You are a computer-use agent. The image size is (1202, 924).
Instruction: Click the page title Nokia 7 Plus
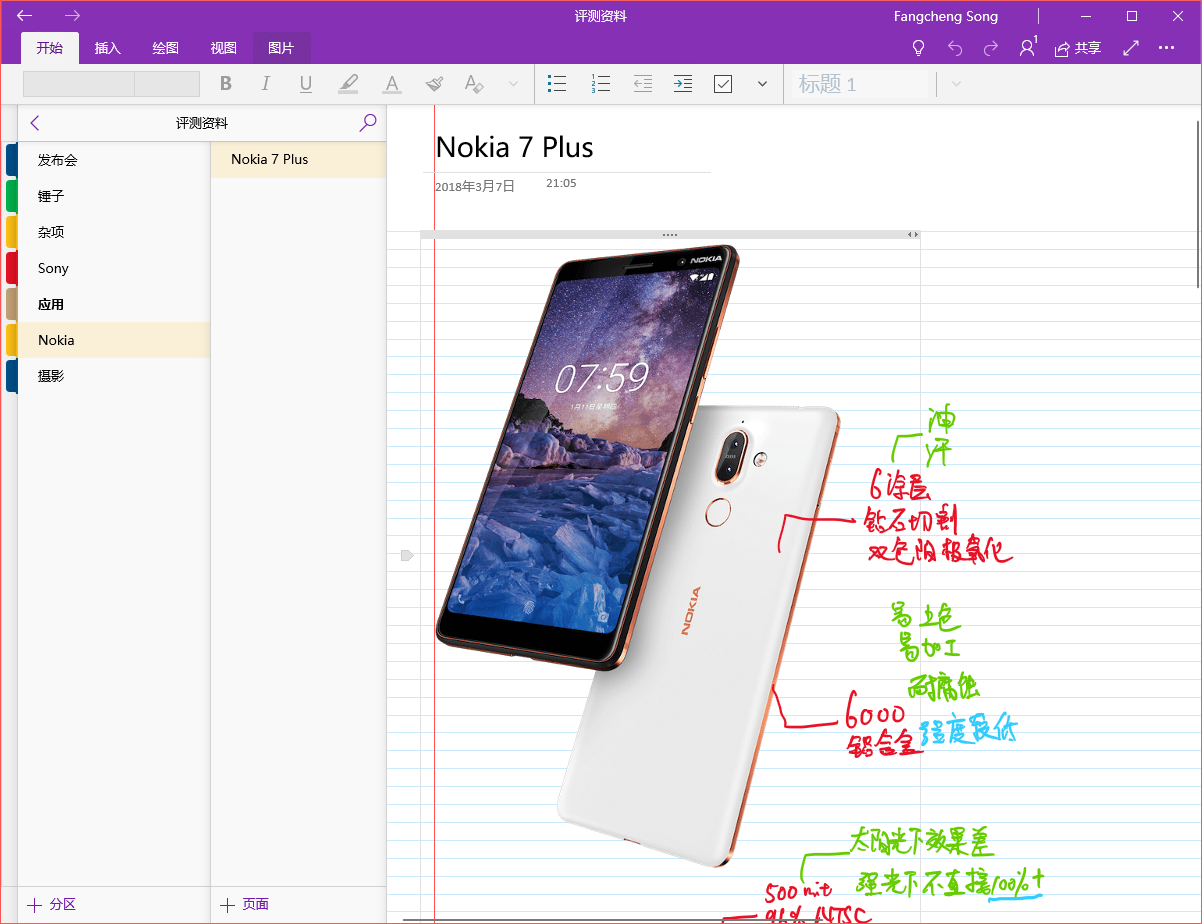click(x=514, y=148)
